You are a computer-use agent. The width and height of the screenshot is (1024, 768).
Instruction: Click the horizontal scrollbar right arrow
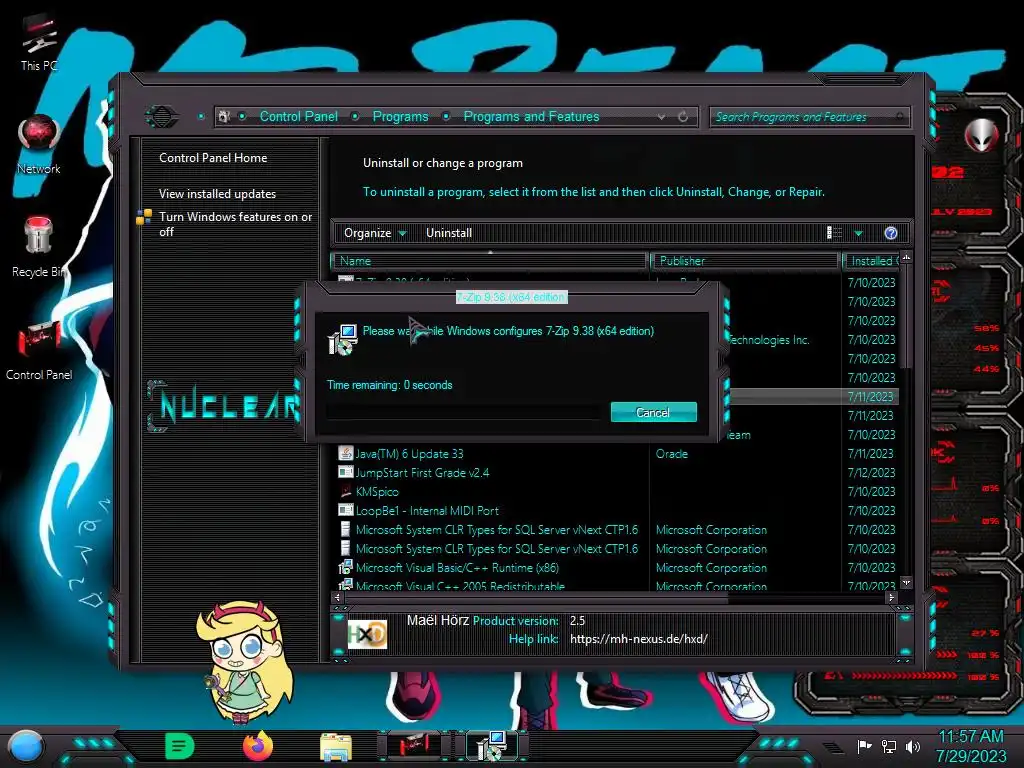click(x=891, y=598)
